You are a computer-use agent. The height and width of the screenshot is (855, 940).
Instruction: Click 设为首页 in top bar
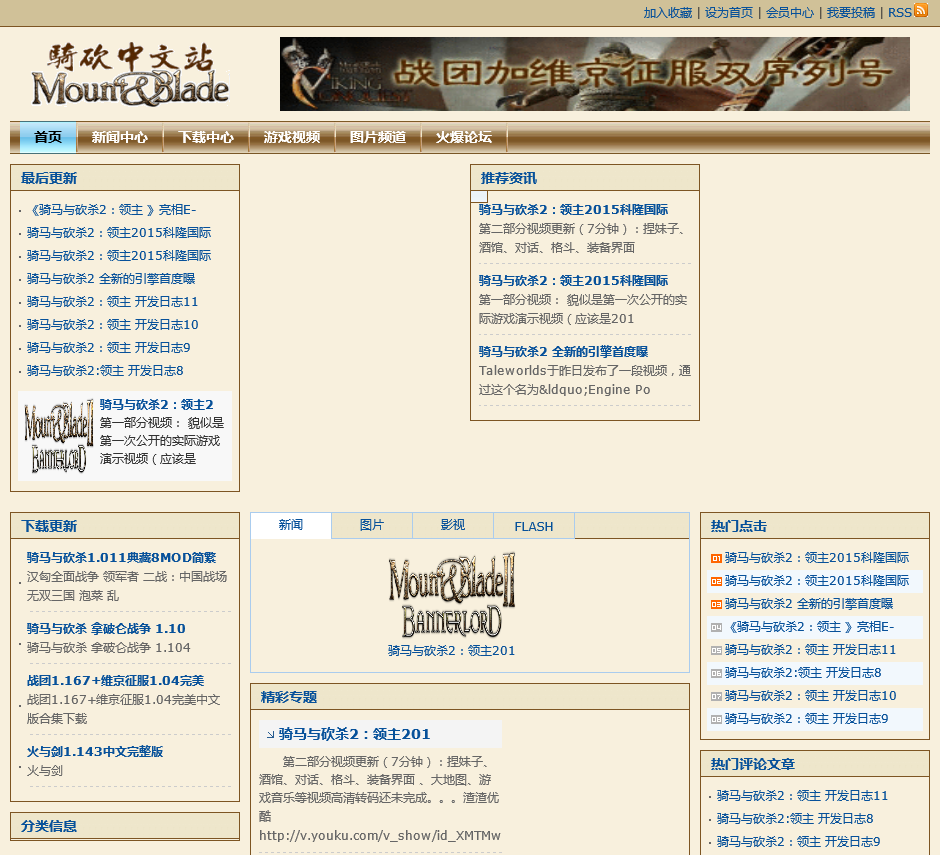click(x=729, y=13)
